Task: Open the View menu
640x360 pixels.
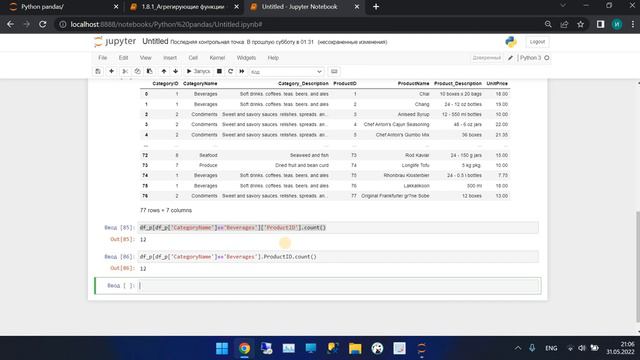Action: click(145, 58)
